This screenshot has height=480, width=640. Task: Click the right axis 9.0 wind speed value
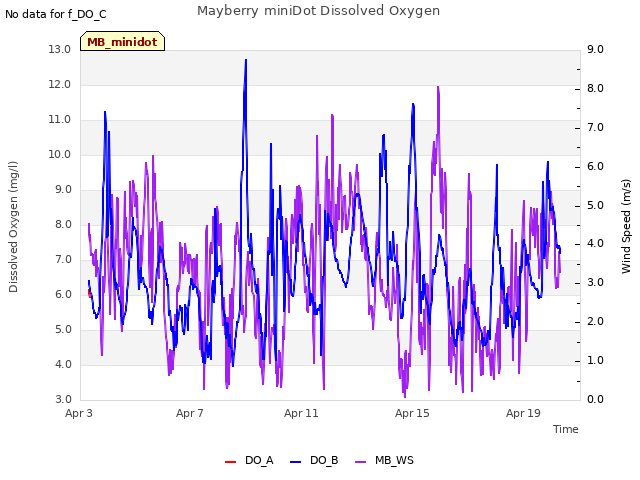596,49
